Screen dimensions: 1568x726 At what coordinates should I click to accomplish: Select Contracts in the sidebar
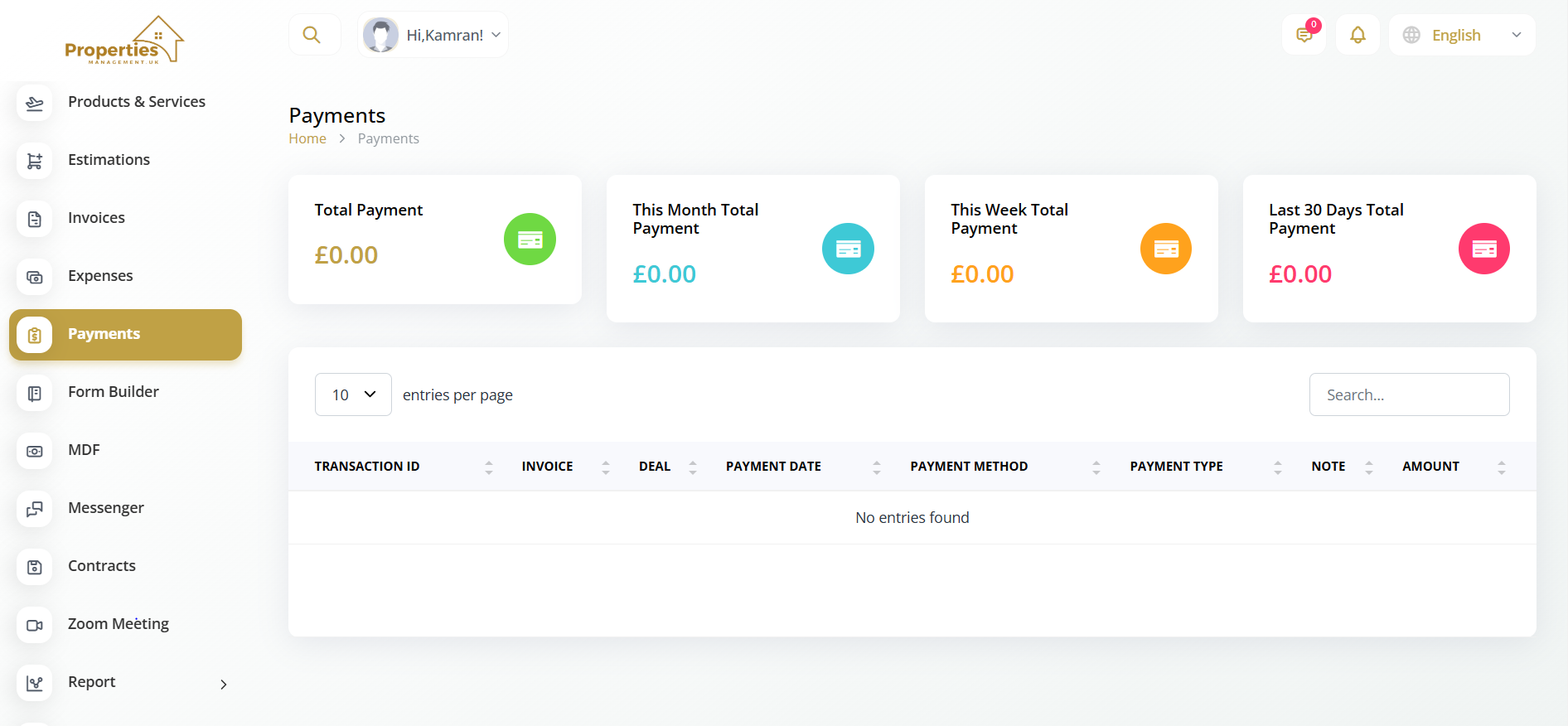click(101, 566)
